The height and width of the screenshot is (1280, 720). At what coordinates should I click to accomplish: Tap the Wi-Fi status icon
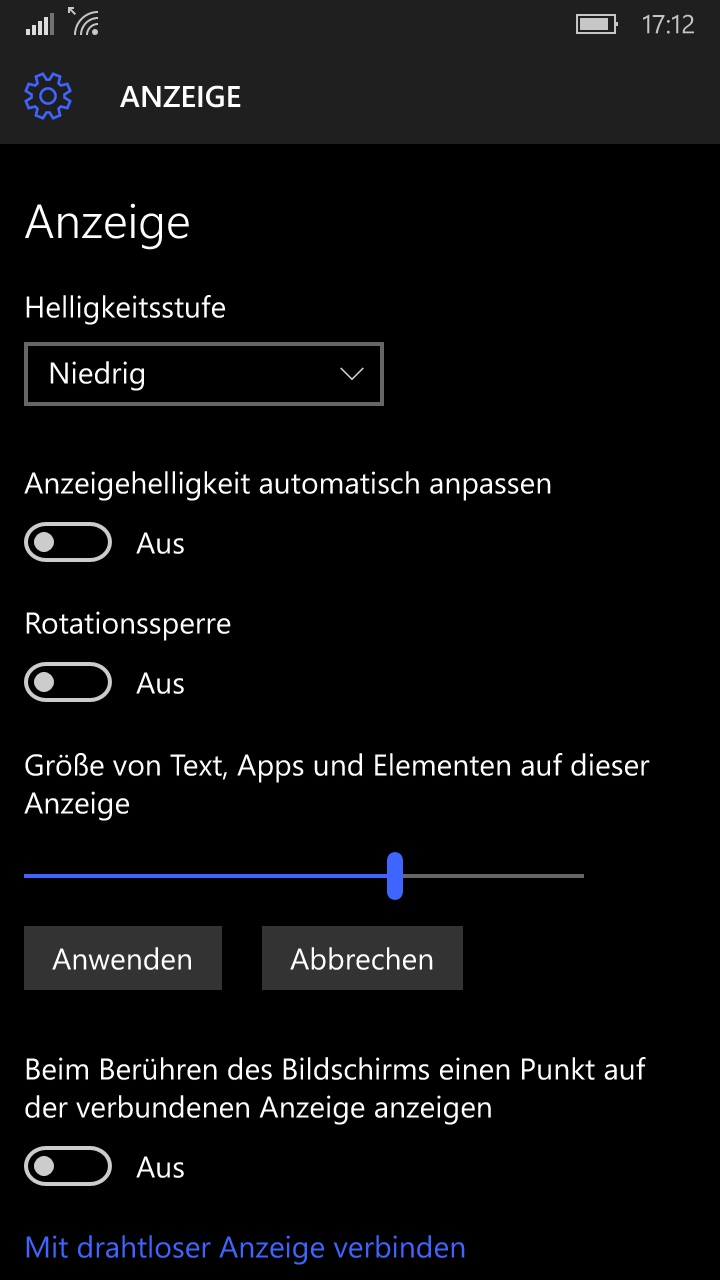(85, 21)
